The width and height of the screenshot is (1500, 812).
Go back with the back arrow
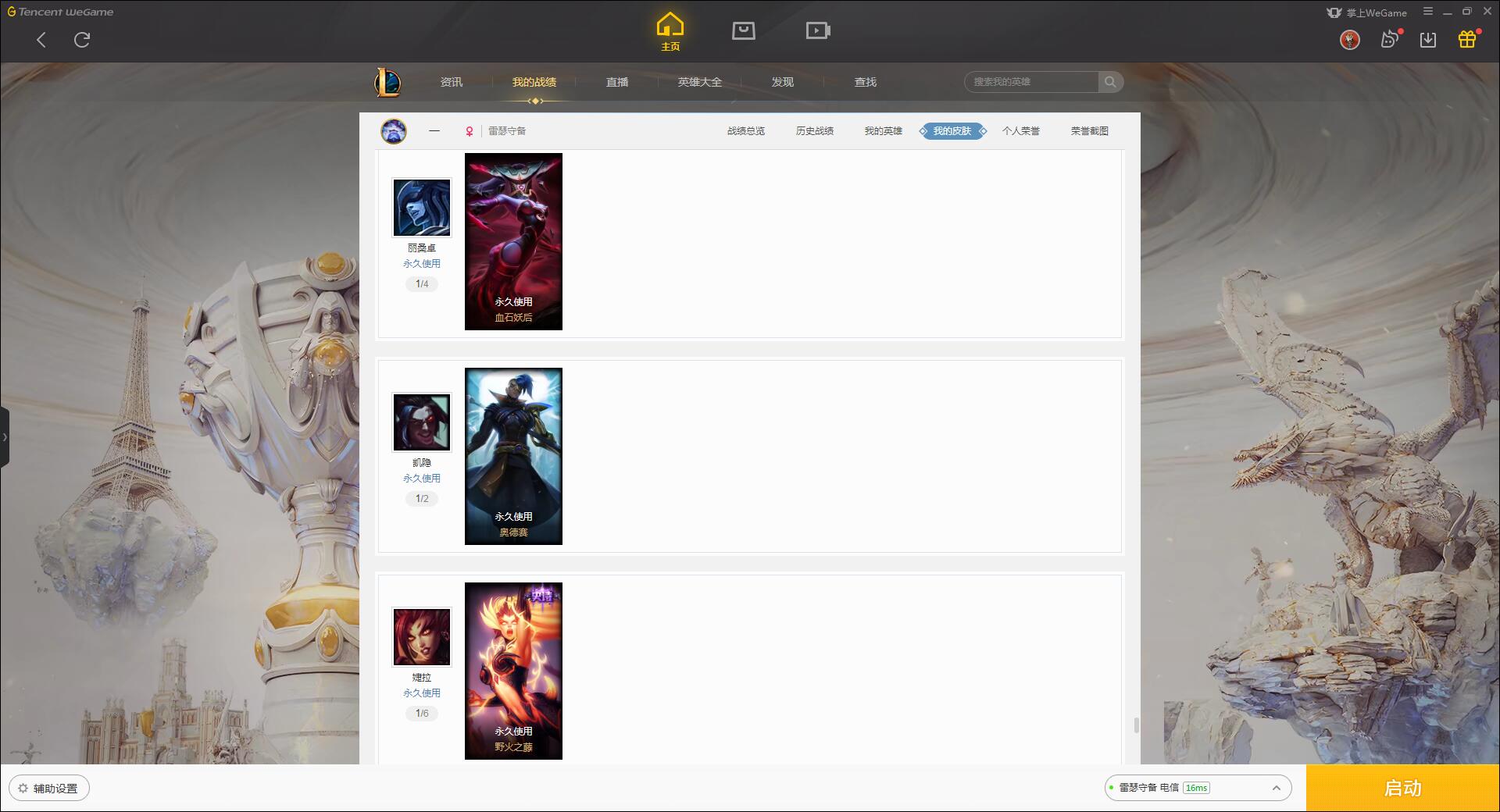pyautogui.click(x=41, y=40)
